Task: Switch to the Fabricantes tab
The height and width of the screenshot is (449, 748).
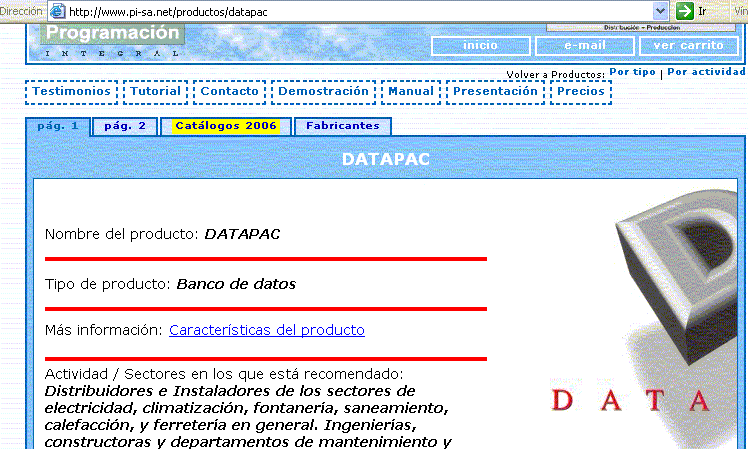Action: coord(343,126)
